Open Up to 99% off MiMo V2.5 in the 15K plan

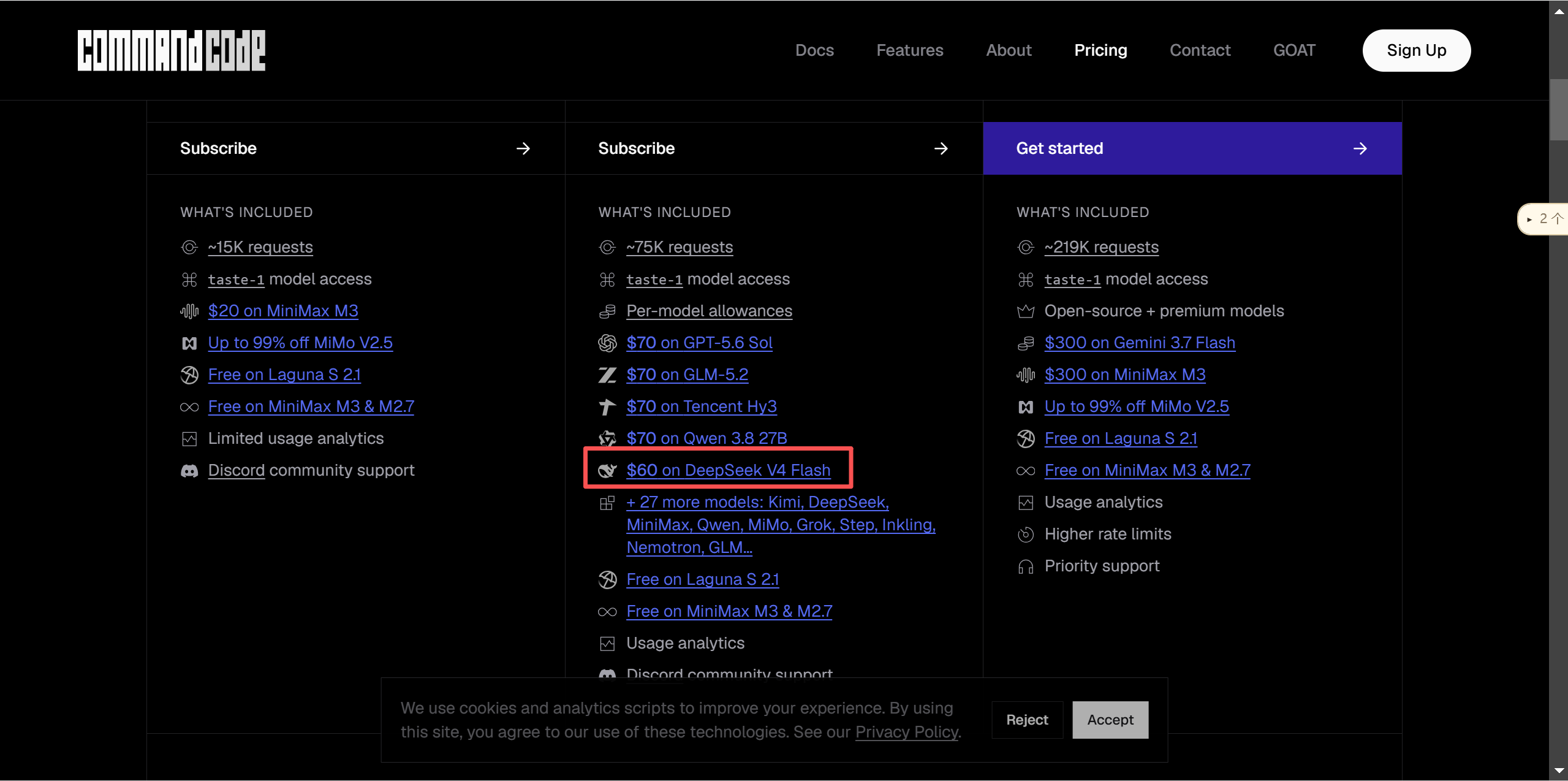[300, 343]
